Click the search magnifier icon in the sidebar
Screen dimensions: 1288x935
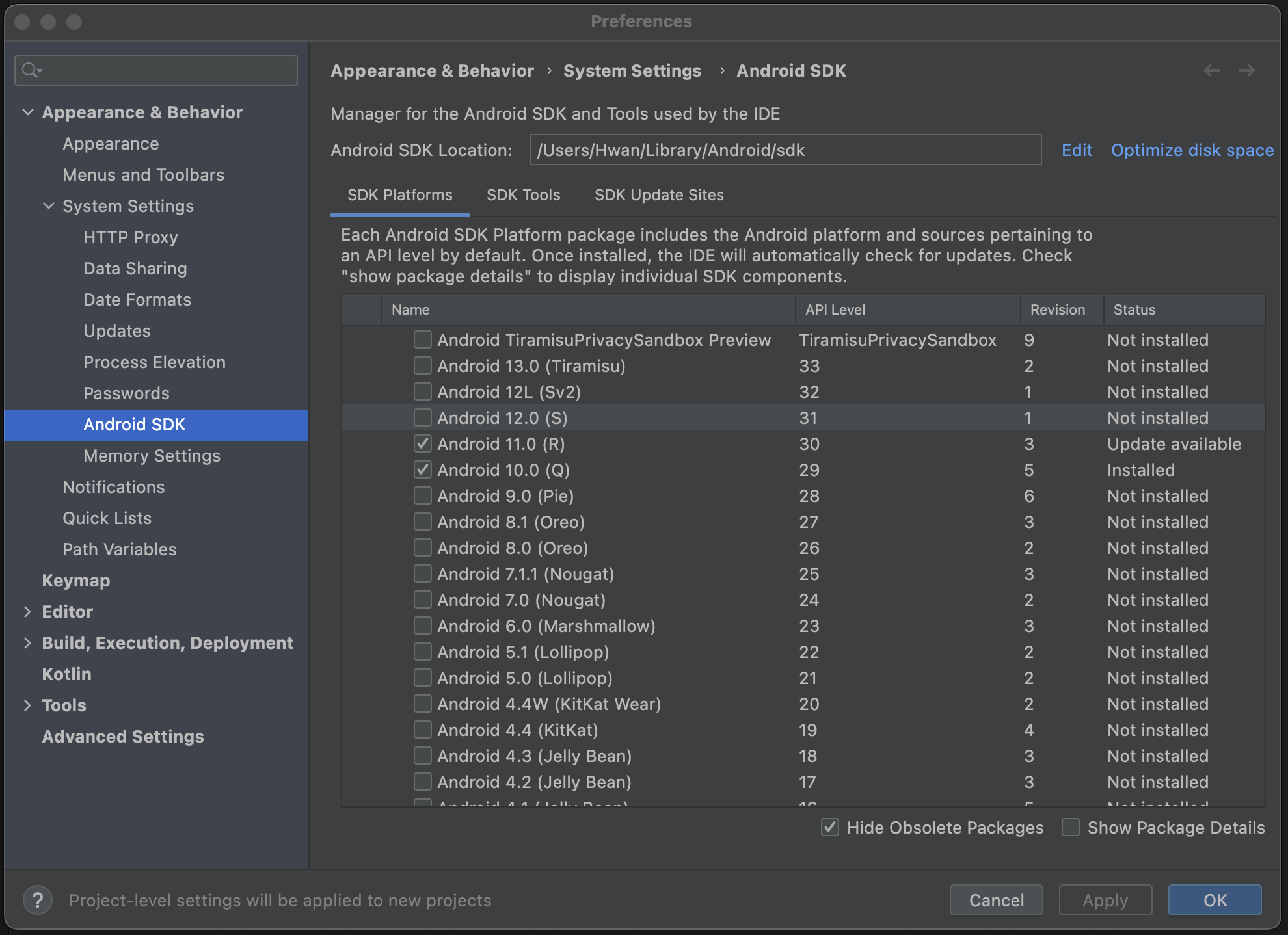click(x=31, y=70)
